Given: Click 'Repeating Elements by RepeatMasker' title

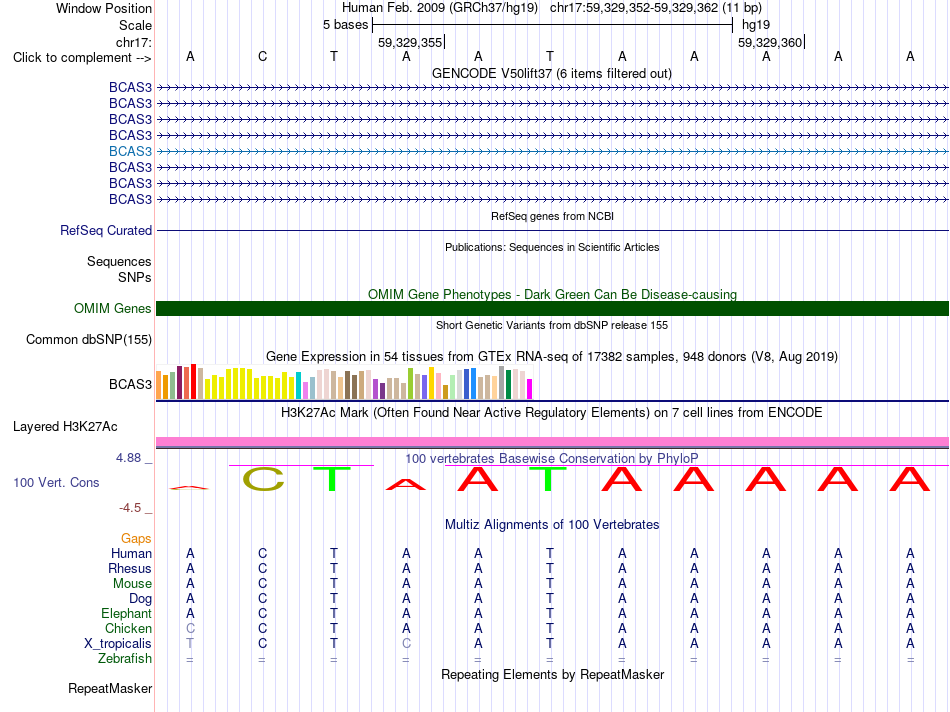Looking at the screenshot, I should [x=552, y=674].
